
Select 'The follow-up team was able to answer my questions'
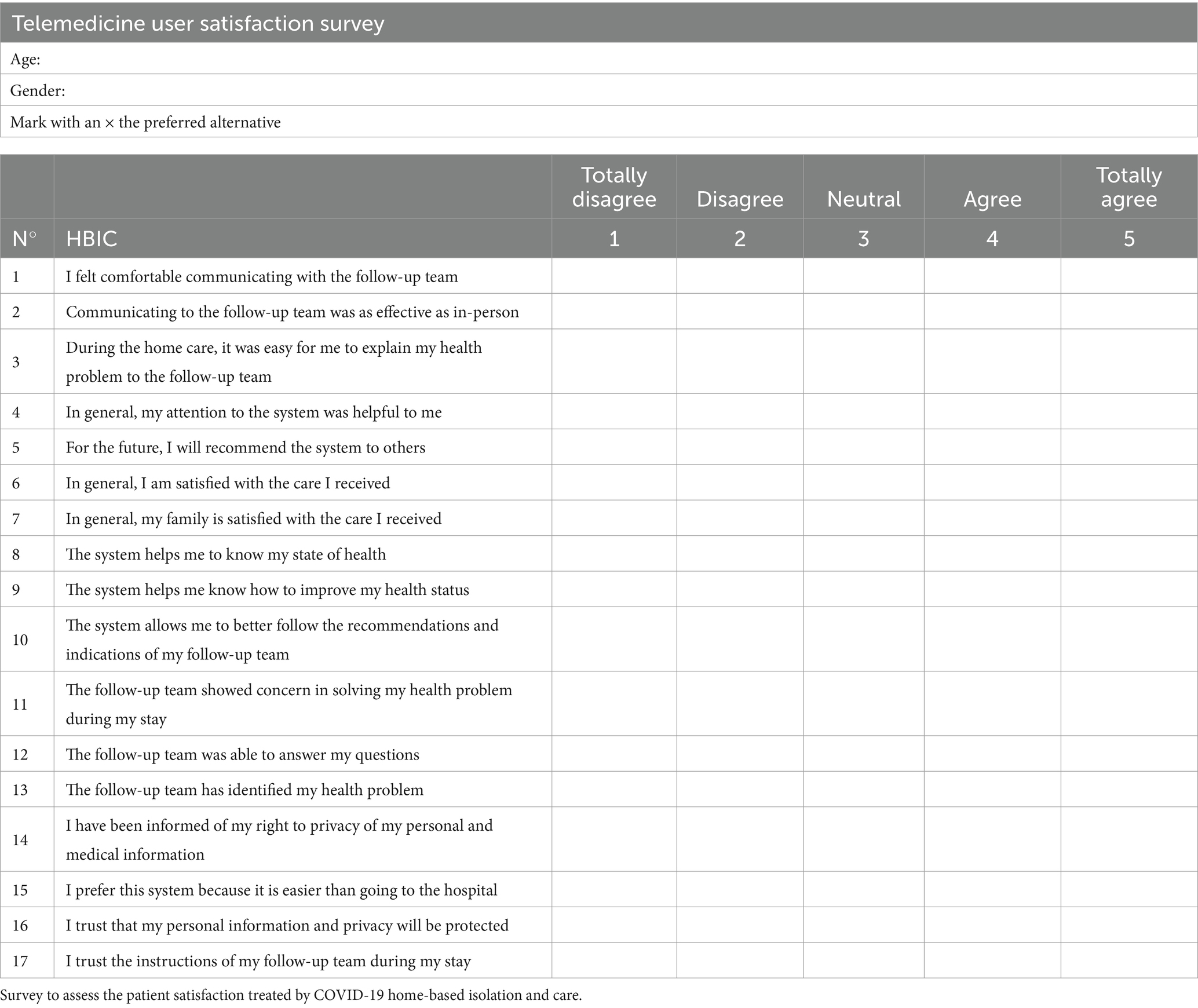(243, 754)
